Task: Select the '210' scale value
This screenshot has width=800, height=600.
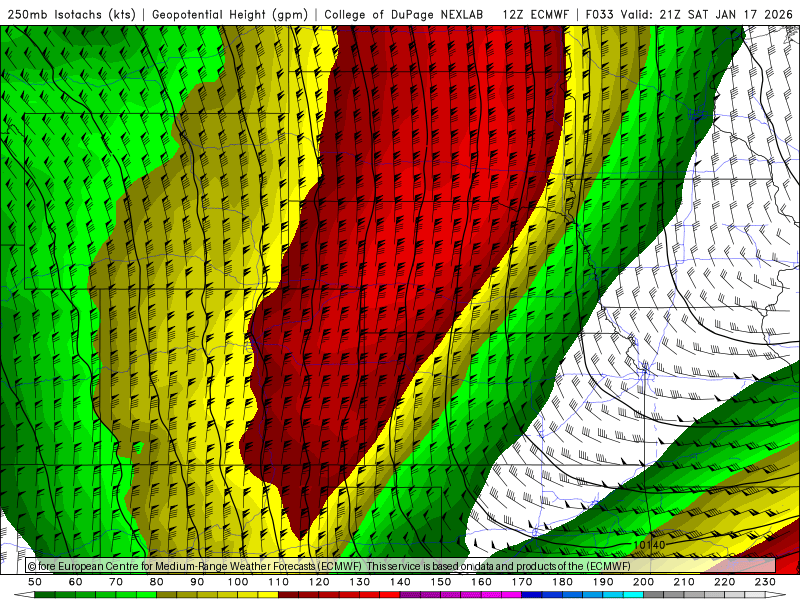Action: [x=684, y=582]
